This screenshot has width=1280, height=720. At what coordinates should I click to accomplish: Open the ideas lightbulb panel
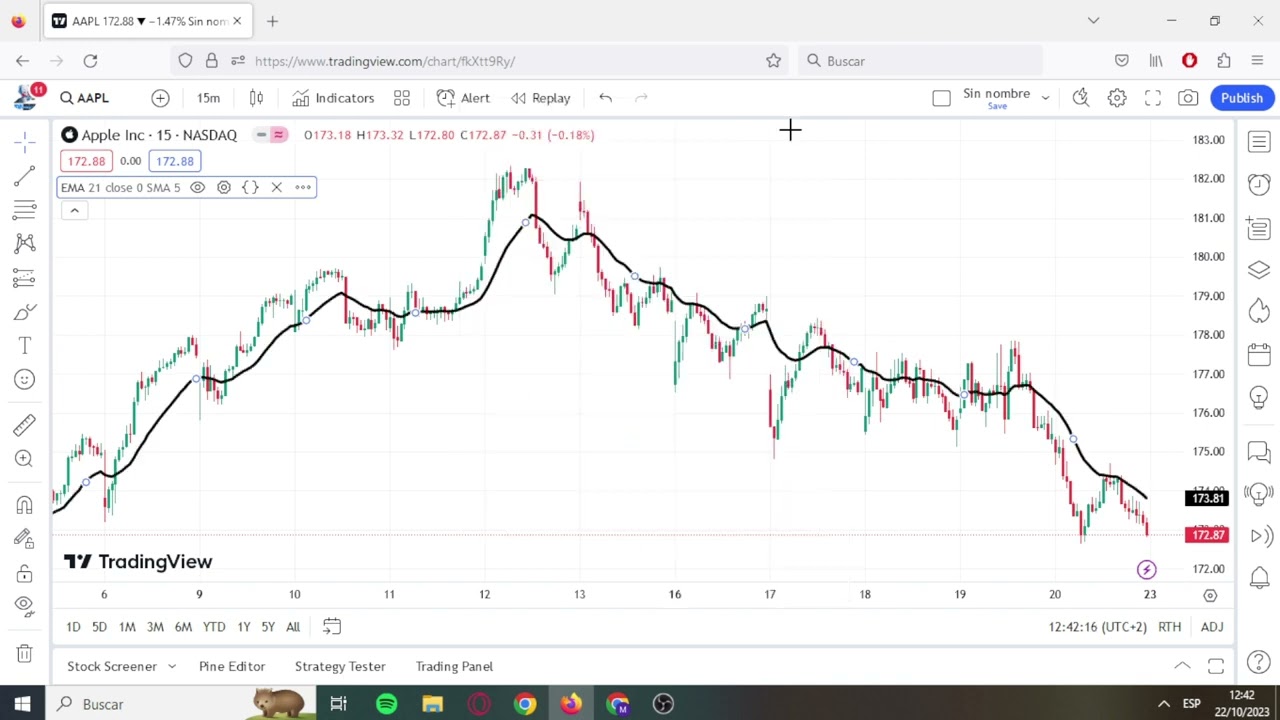(x=1259, y=398)
